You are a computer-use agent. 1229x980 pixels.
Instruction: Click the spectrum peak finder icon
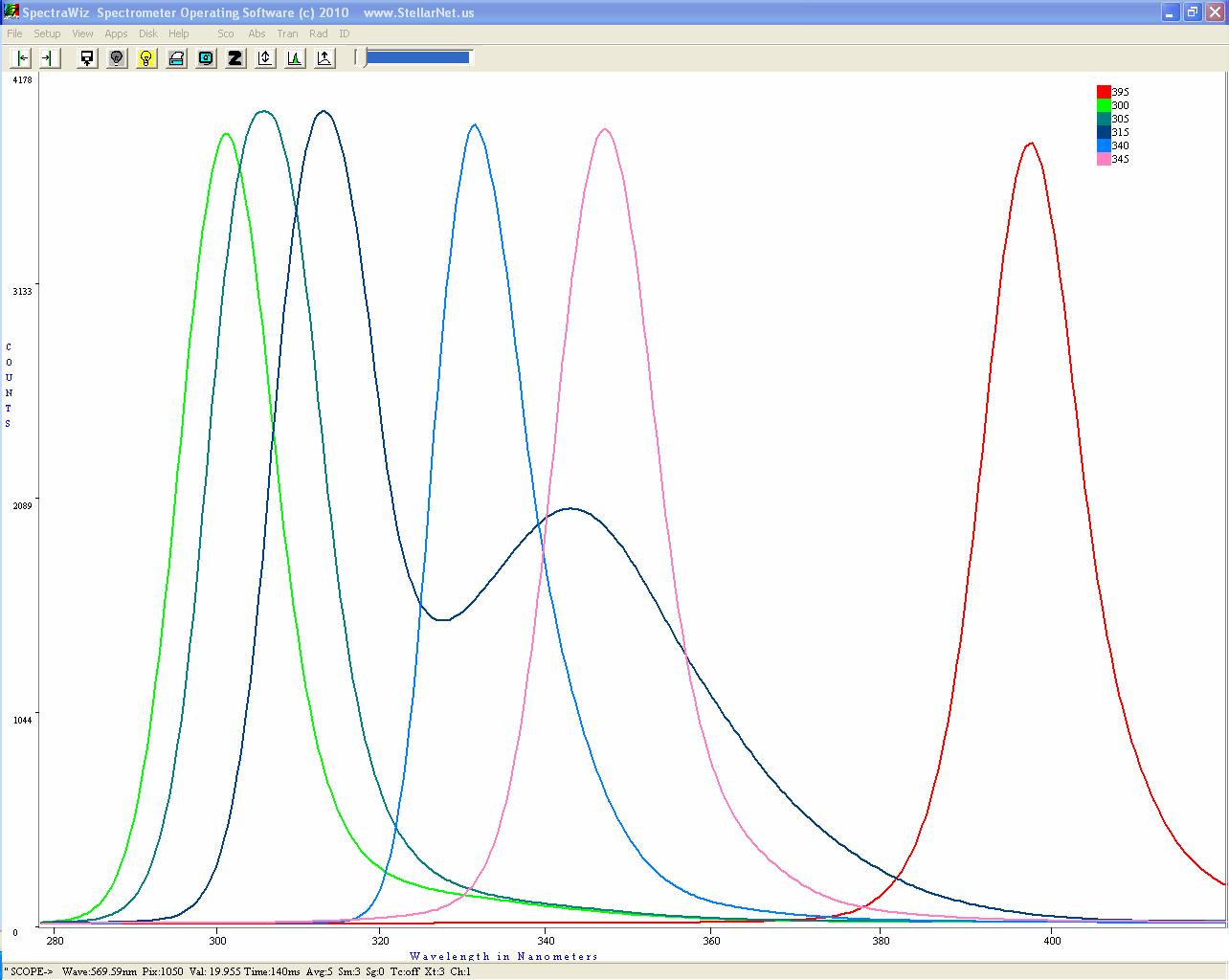click(295, 58)
